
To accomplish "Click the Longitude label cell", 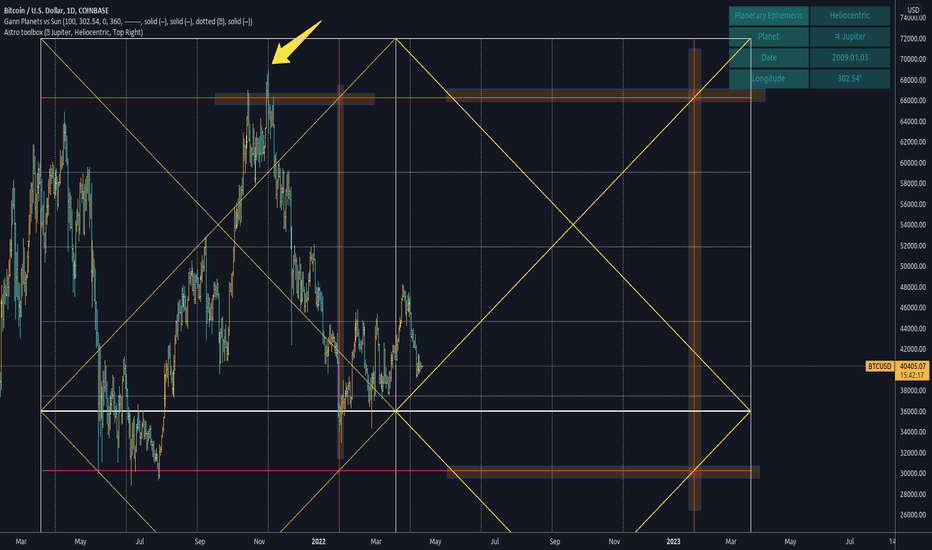I will click(768, 78).
